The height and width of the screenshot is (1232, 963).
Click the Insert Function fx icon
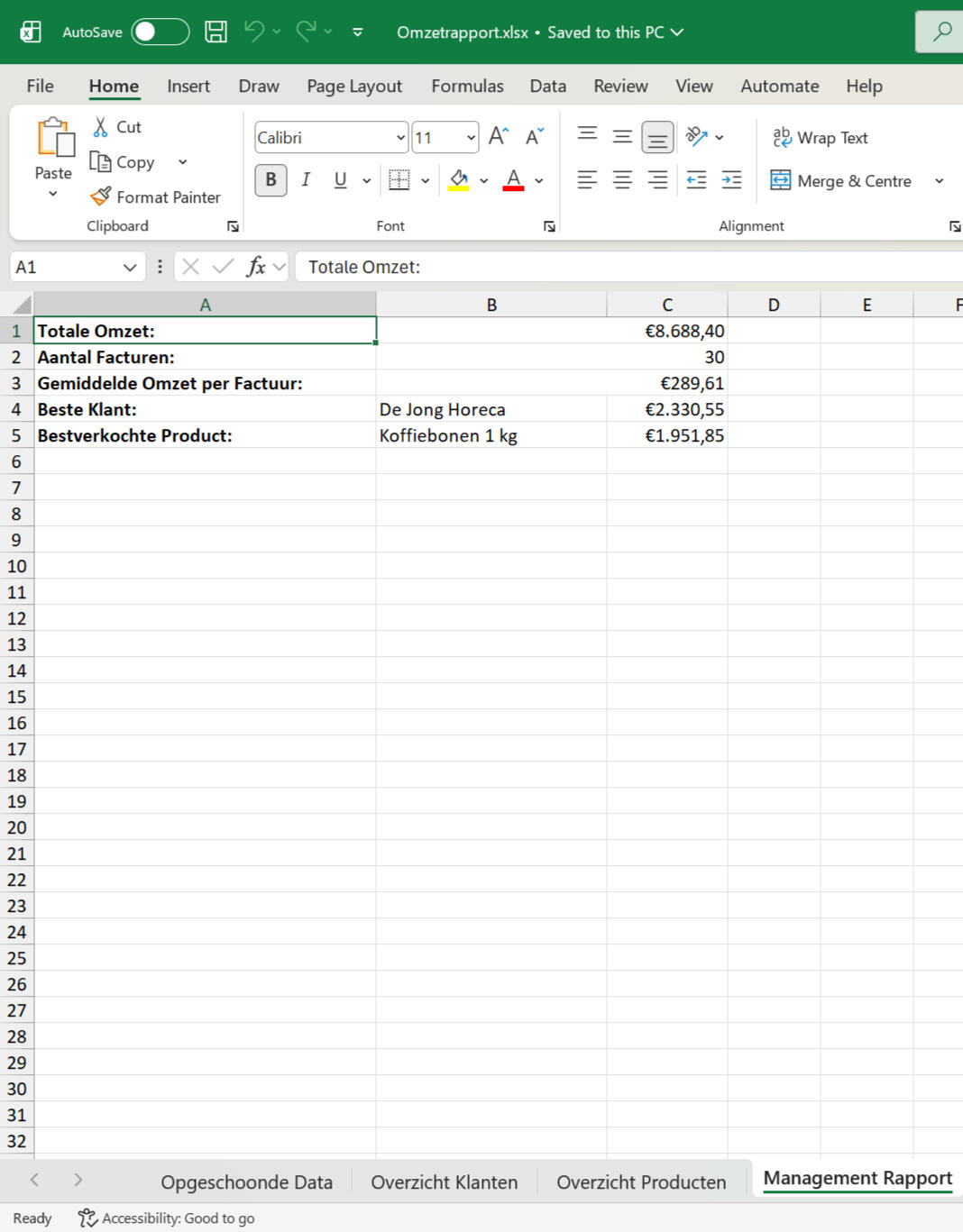[256, 267]
